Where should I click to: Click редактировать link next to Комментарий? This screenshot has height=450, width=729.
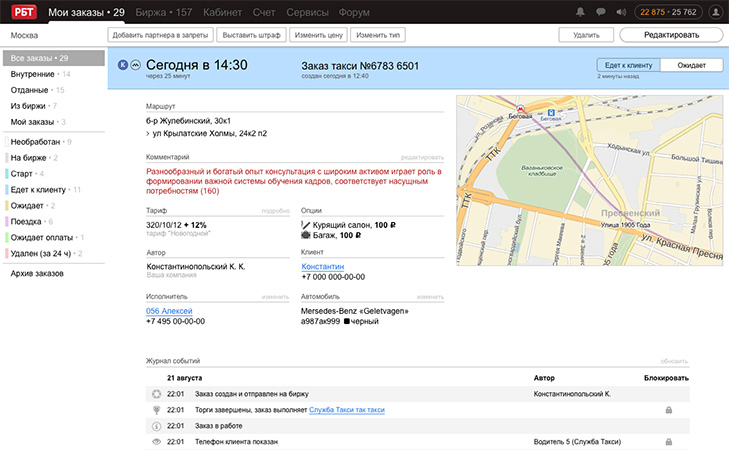tap(422, 158)
